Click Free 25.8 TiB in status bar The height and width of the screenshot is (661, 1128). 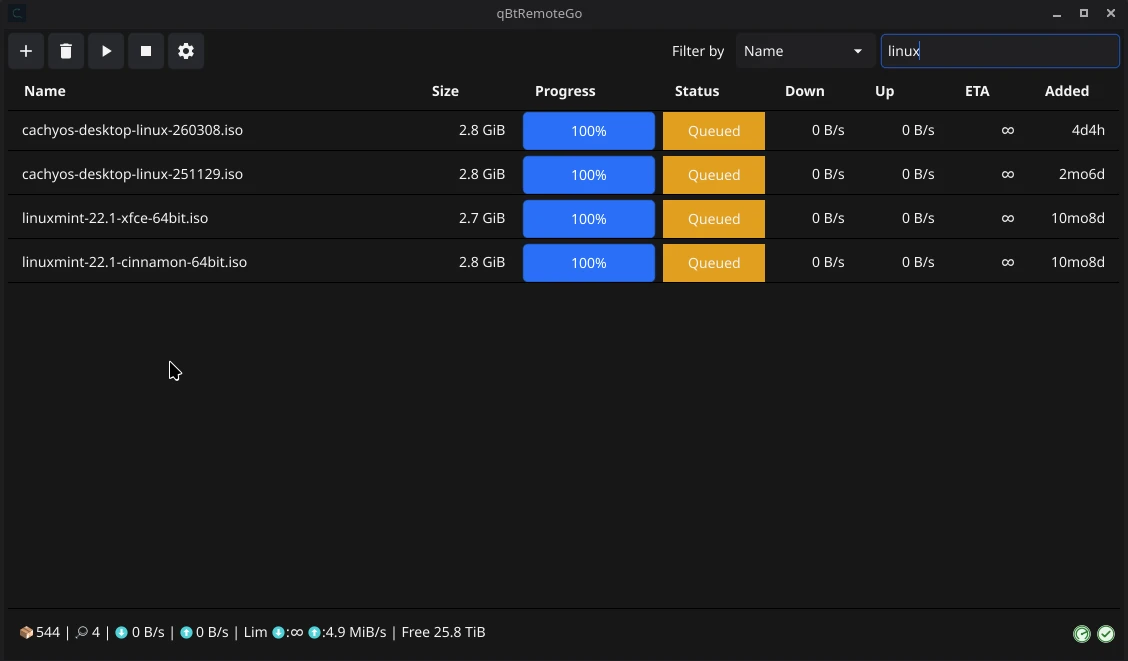(443, 632)
